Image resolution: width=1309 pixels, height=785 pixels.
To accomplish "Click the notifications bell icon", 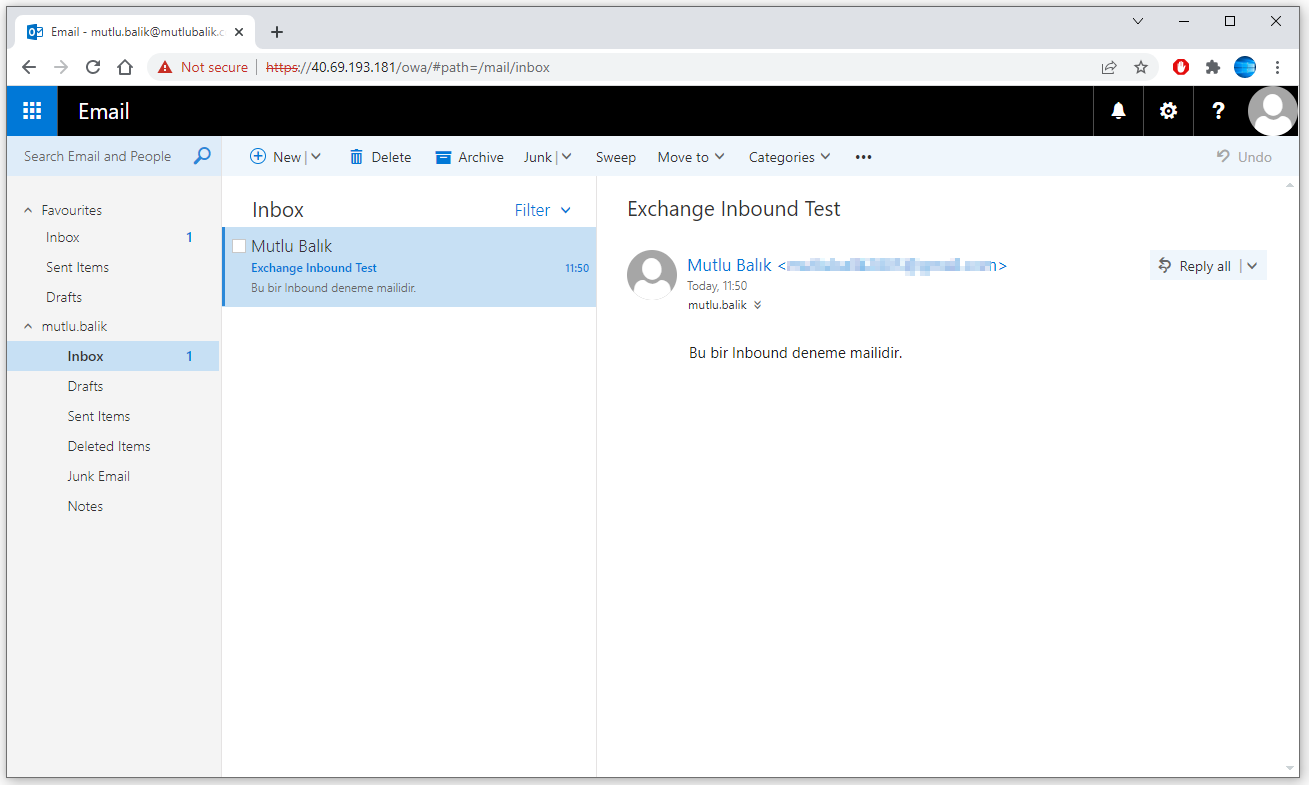I will pyautogui.click(x=1118, y=111).
